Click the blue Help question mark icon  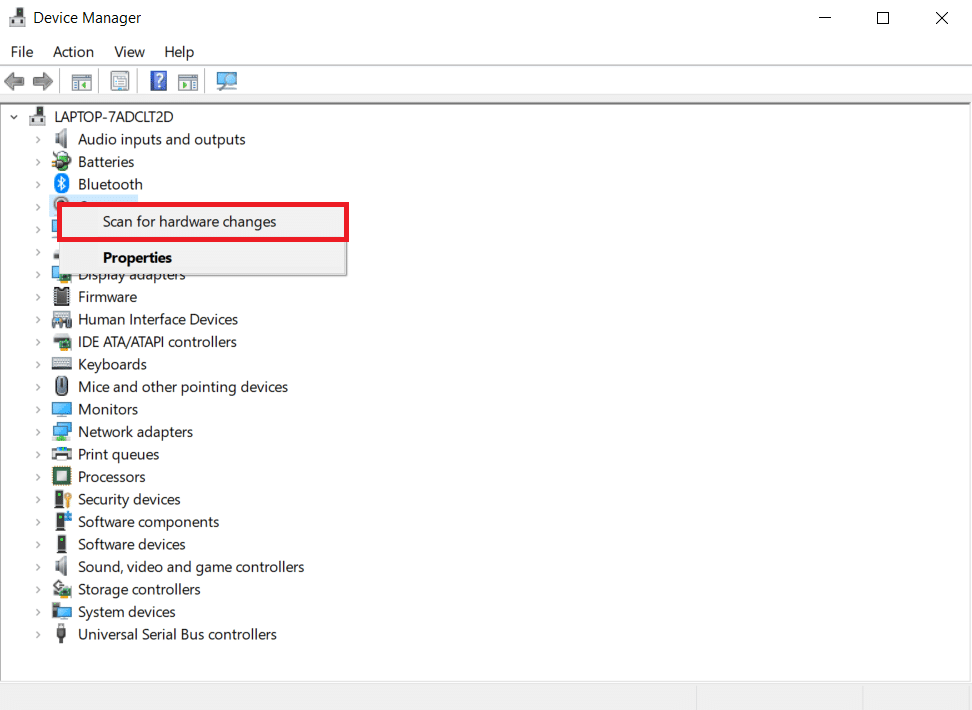pyautogui.click(x=159, y=81)
